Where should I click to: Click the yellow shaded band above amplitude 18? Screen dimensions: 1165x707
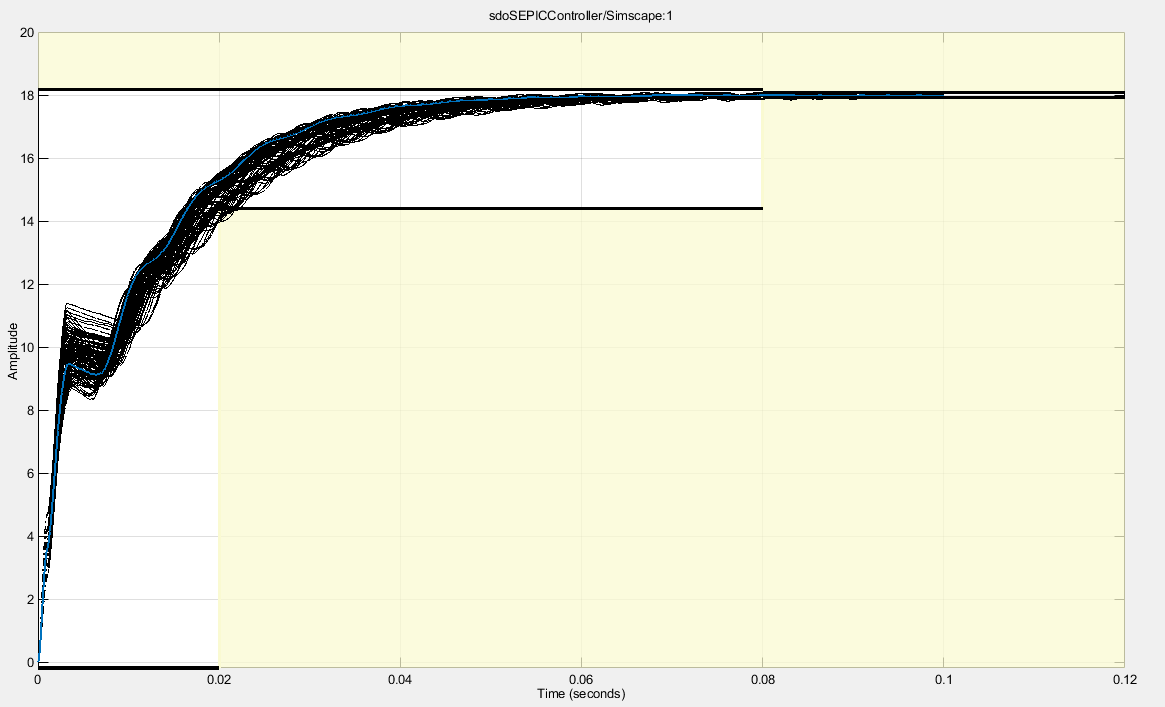(x=581, y=59)
